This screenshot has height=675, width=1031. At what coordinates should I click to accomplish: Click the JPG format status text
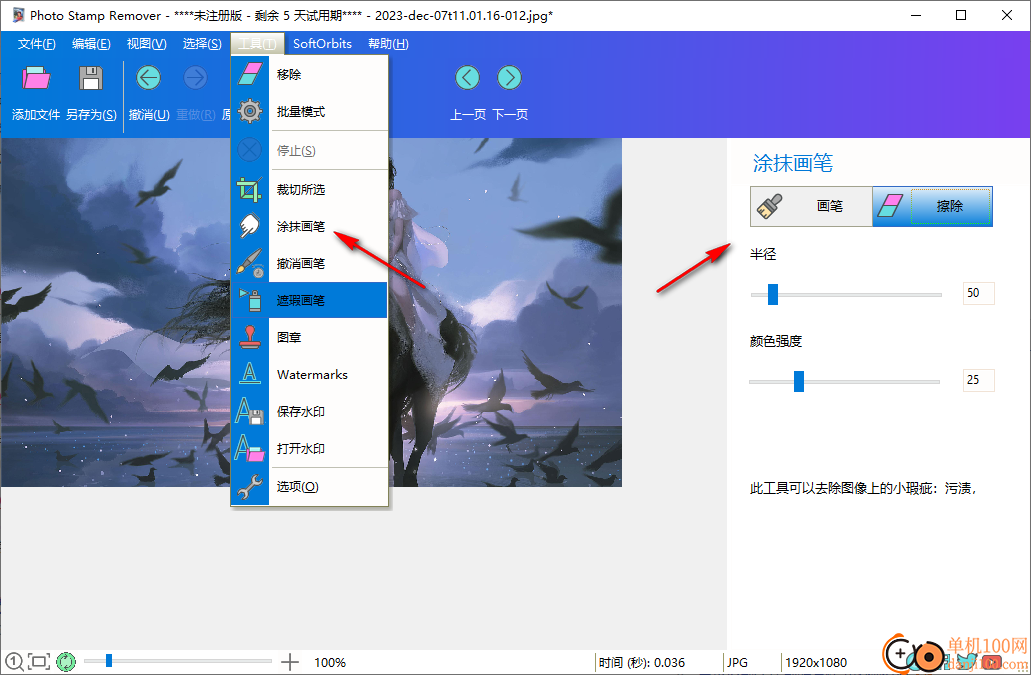click(737, 663)
